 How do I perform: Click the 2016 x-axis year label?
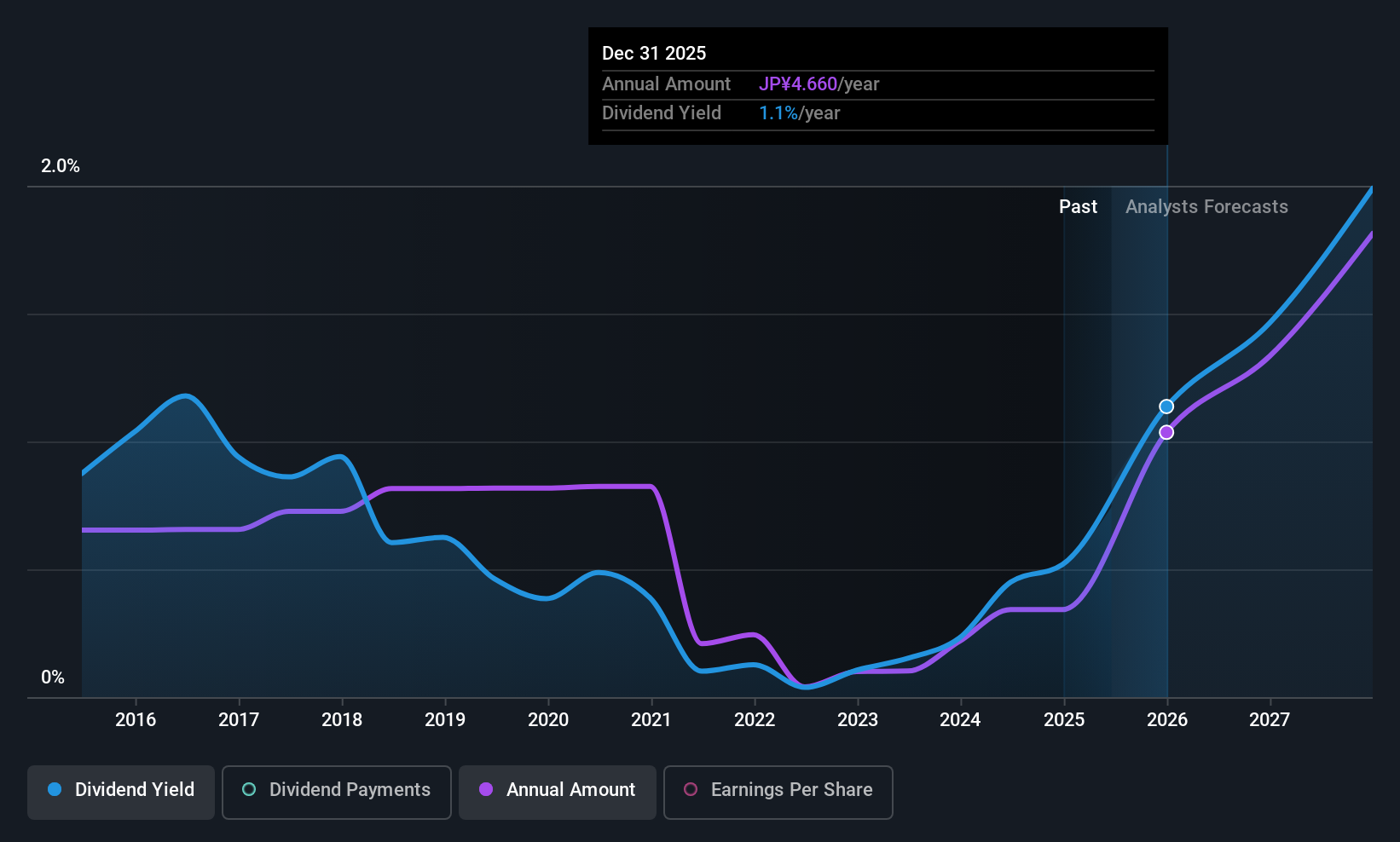(x=136, y=720)
